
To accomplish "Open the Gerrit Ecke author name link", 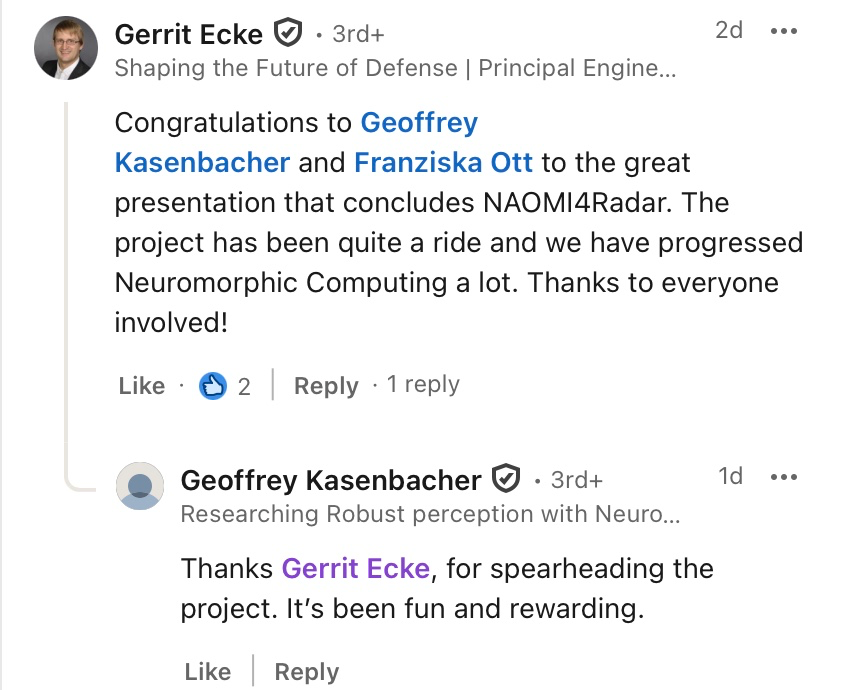I will 189,34.
